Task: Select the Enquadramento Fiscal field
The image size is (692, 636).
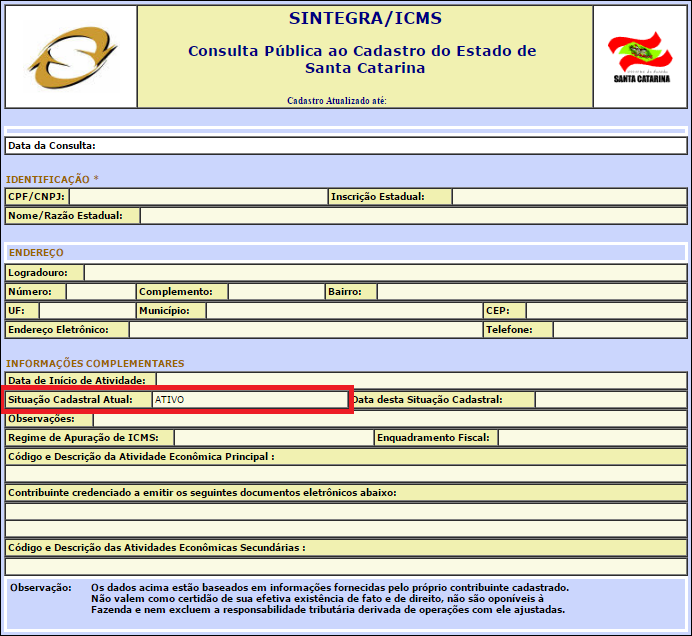Action: click(592, 438)
